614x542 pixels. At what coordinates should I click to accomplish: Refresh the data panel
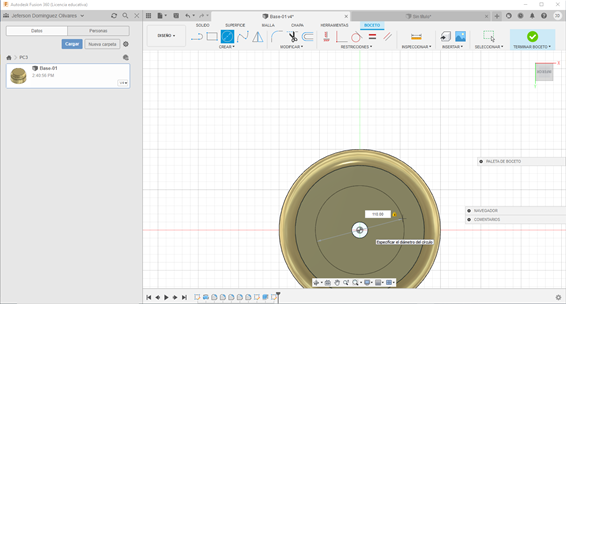click(x=114, y=16)
